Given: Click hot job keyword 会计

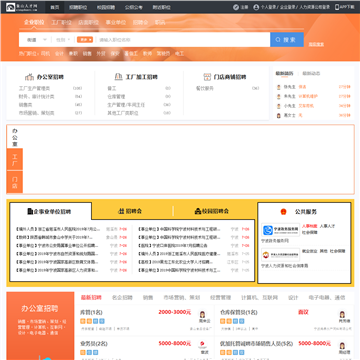Looking at the screenshot, I should point(59,53).
